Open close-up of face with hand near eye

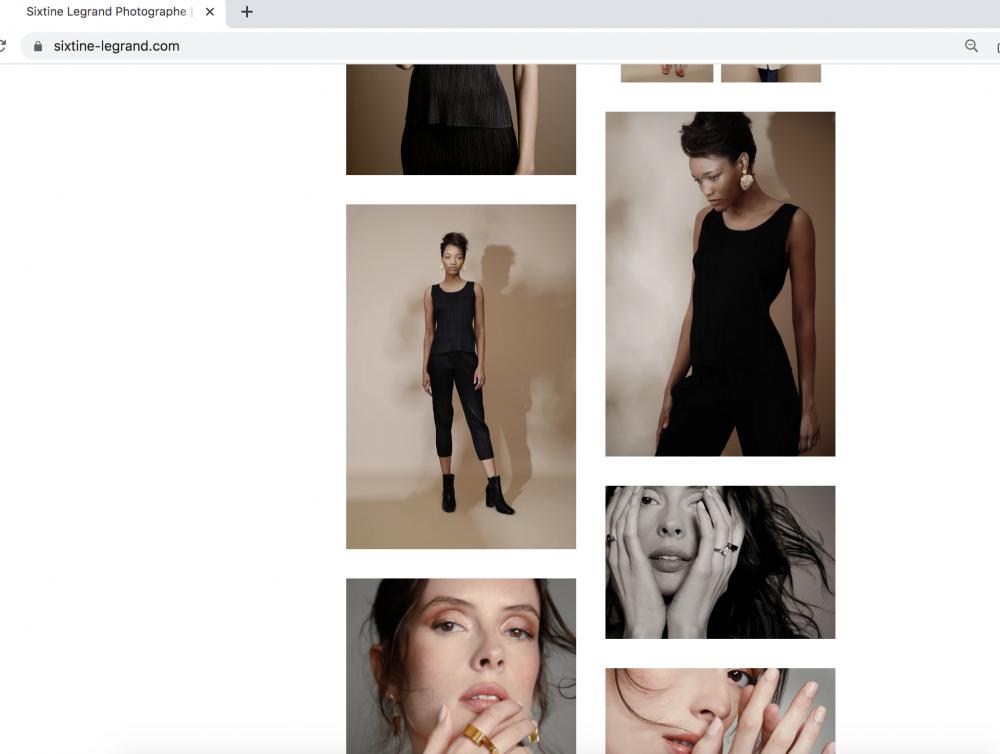720,711
